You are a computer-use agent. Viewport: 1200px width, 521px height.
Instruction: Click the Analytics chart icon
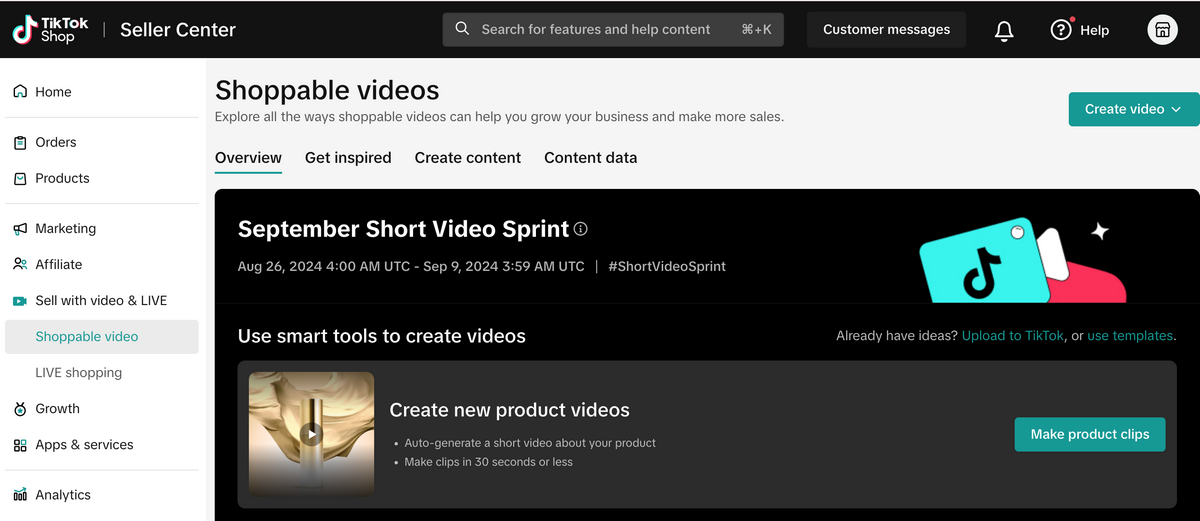(x=20, y=495)
